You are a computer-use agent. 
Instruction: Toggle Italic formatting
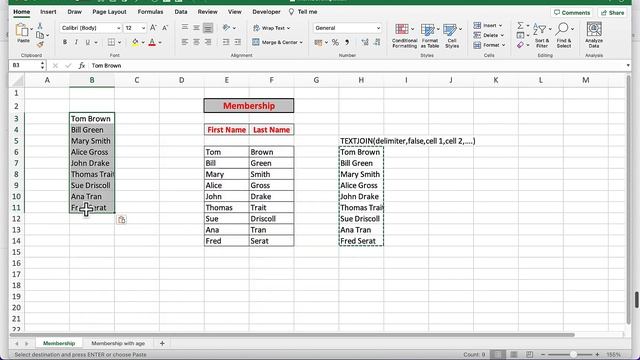click(x=76, y=42)
